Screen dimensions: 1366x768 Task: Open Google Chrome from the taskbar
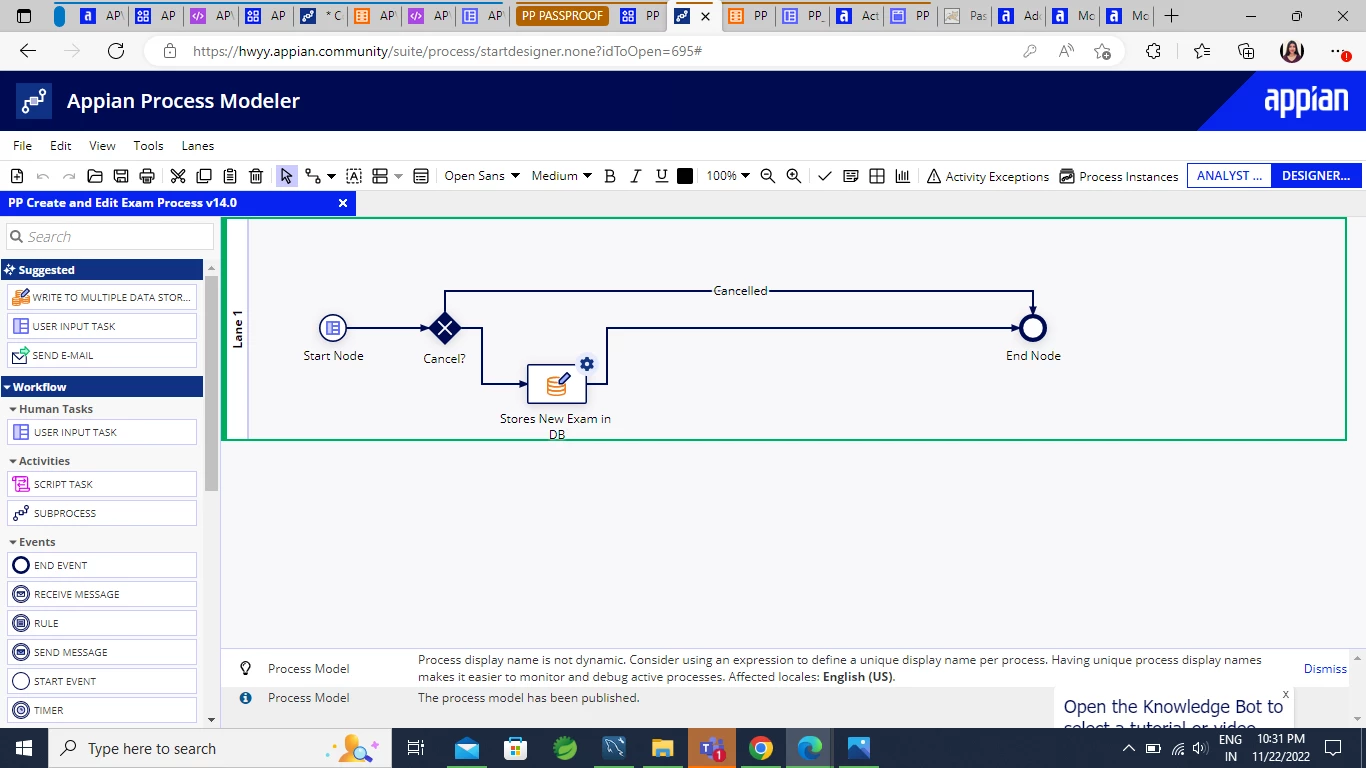761,748
